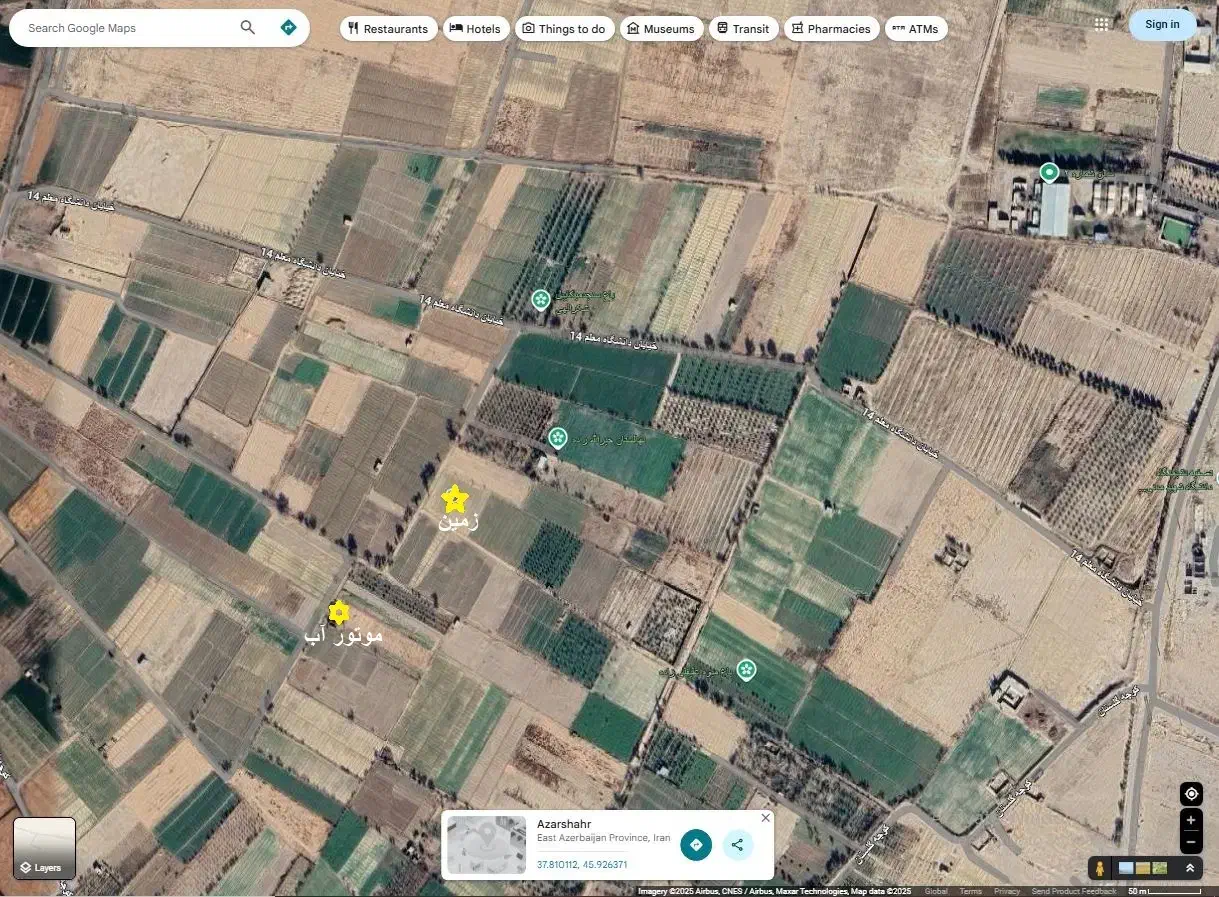
Task: Toggle the Layers map view
Action: click(44, 849)
